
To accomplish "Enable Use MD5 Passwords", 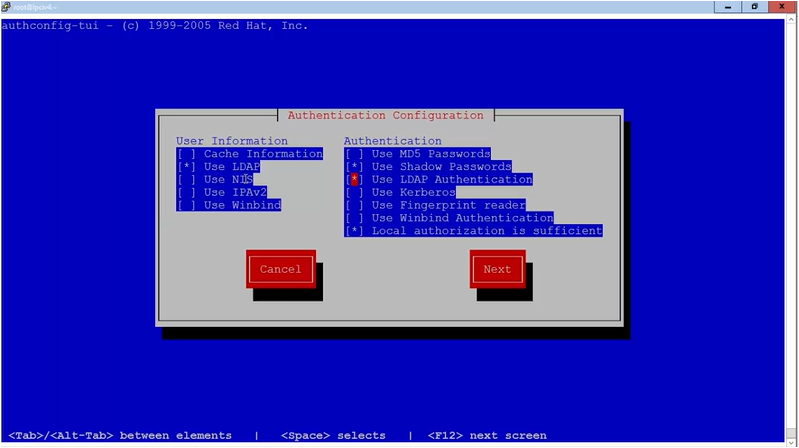I will pos(354,154).
